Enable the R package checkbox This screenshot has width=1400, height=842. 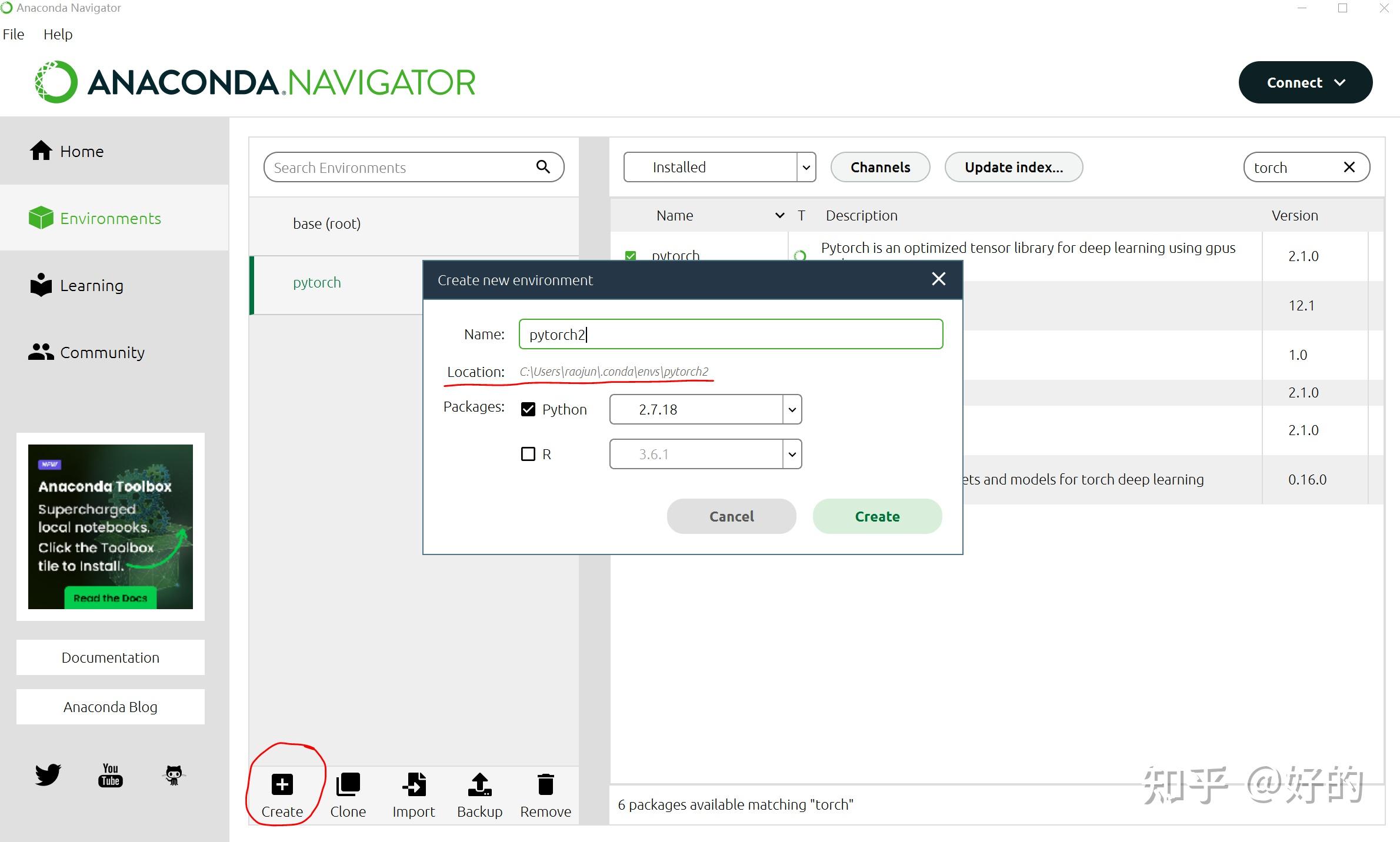[528, 454]
